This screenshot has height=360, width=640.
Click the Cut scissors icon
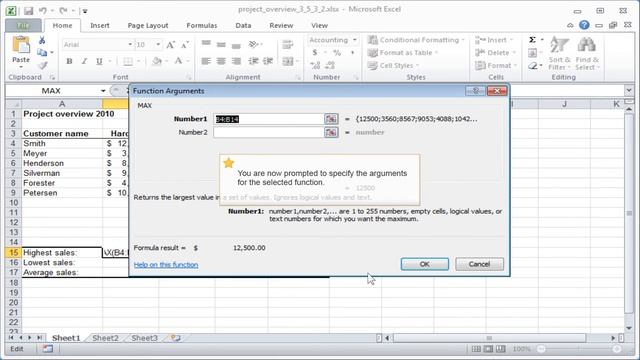point(42,40)
